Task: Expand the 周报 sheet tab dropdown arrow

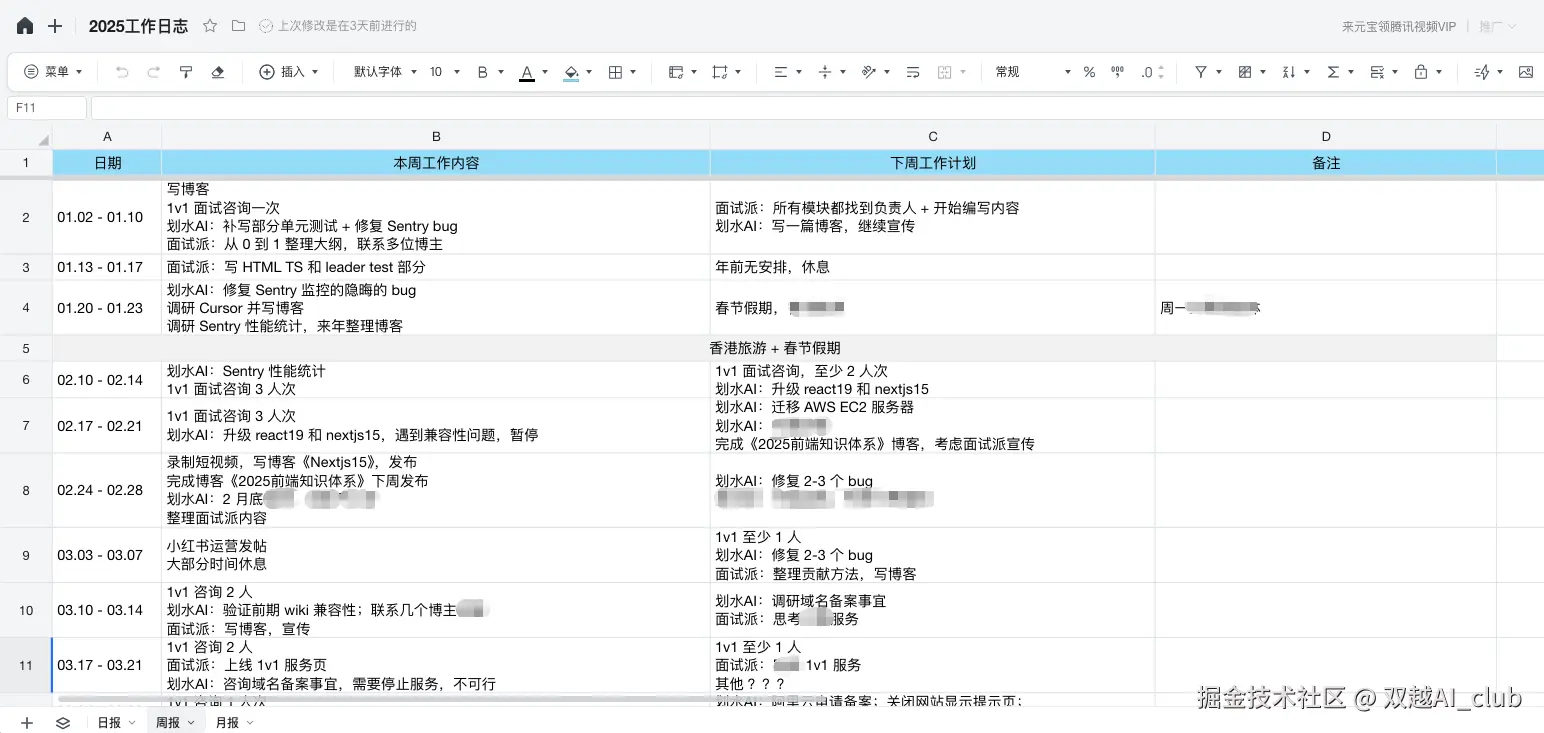Action: pyautogui.click(x=190, y=722)
